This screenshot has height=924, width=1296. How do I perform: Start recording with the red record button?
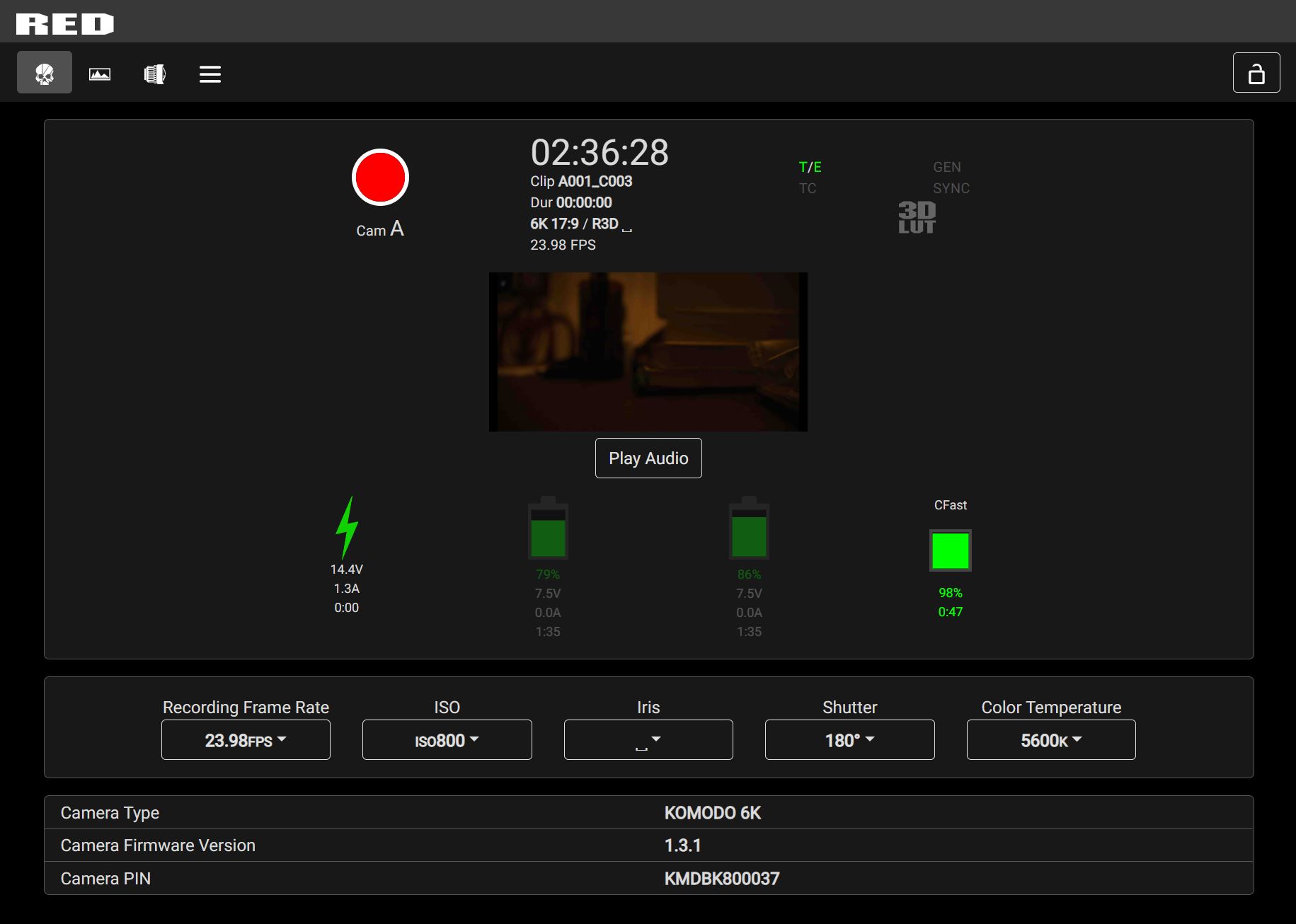[380, 178]
